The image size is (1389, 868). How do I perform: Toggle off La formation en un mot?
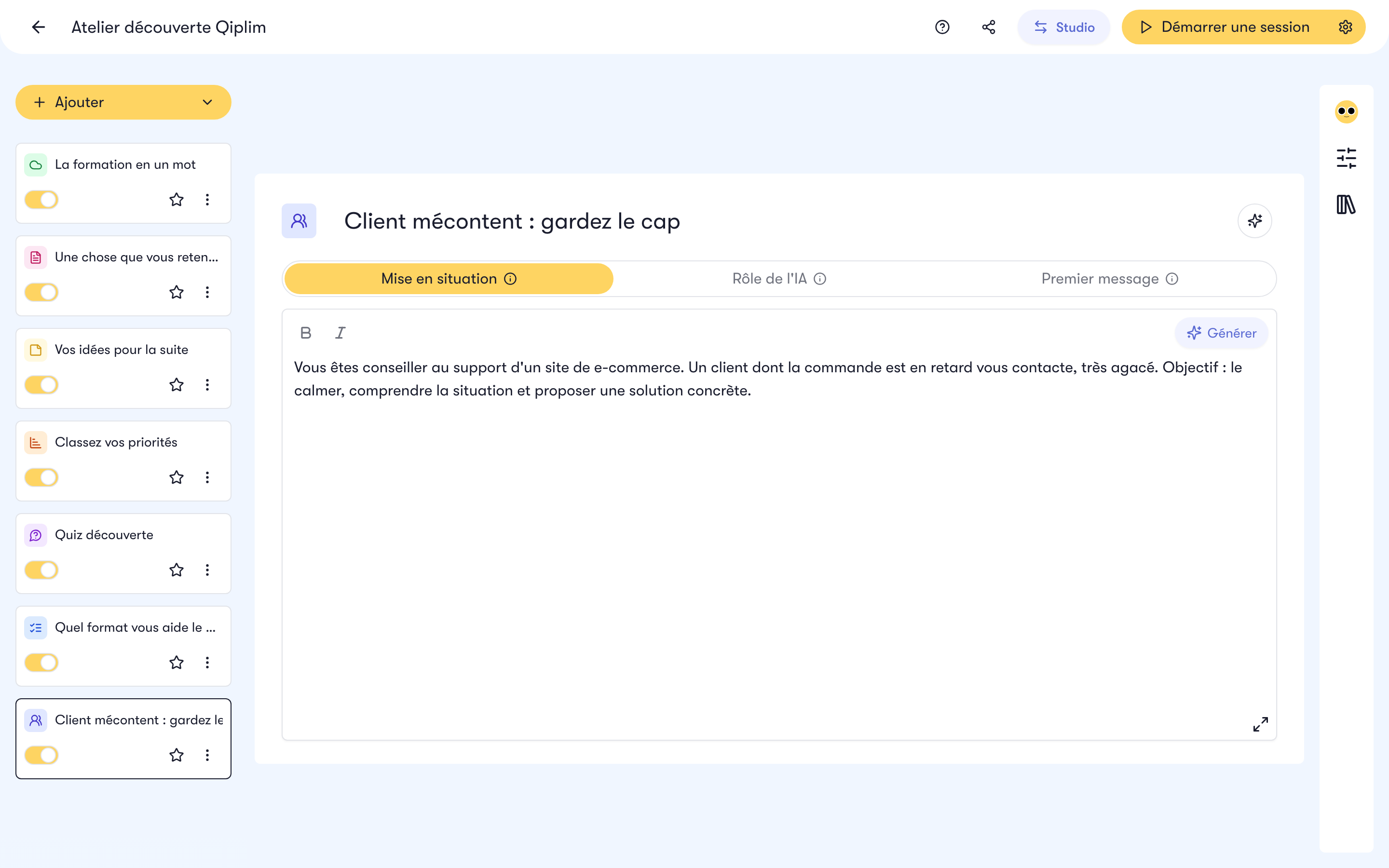(41, 200)
